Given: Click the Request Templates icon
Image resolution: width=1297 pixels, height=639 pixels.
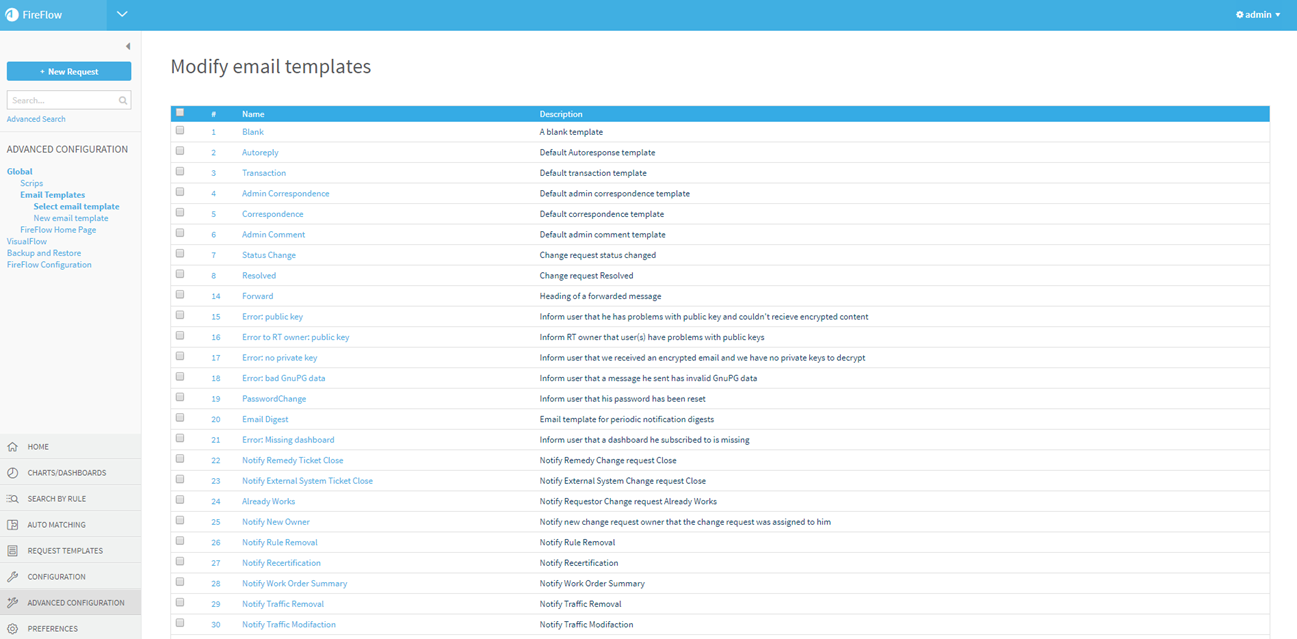Looking at the screenshot, I should (x=12, y=551).
